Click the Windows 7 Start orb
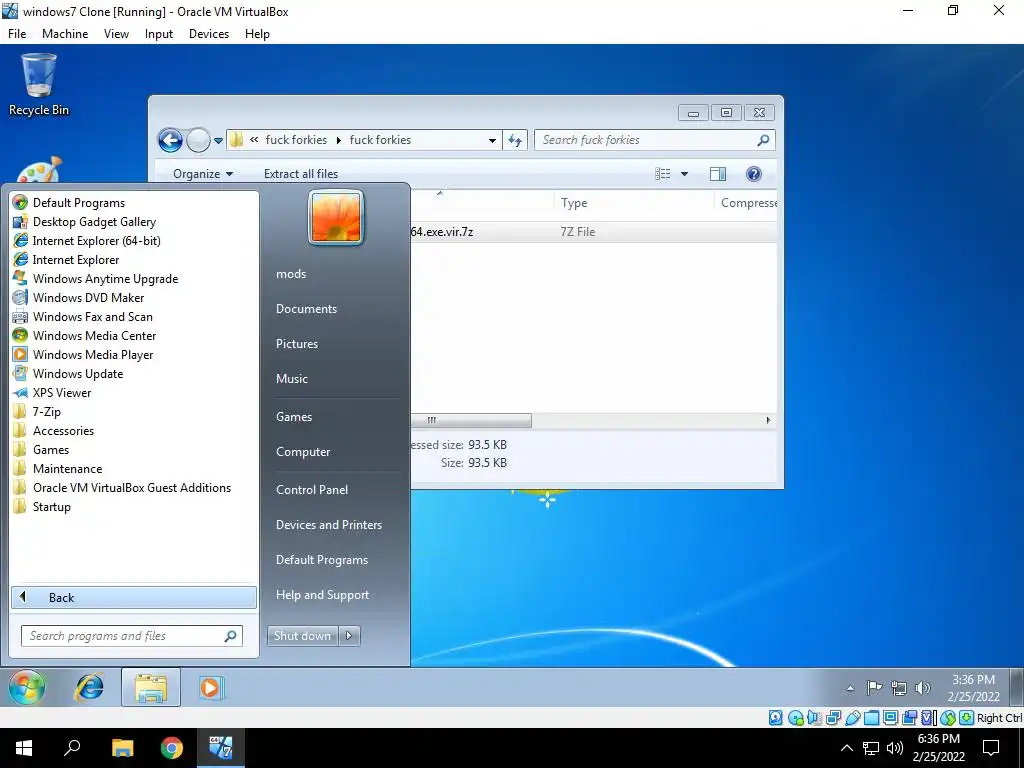The height and width of the screenshot is (768, 1024). click(27, 687)
